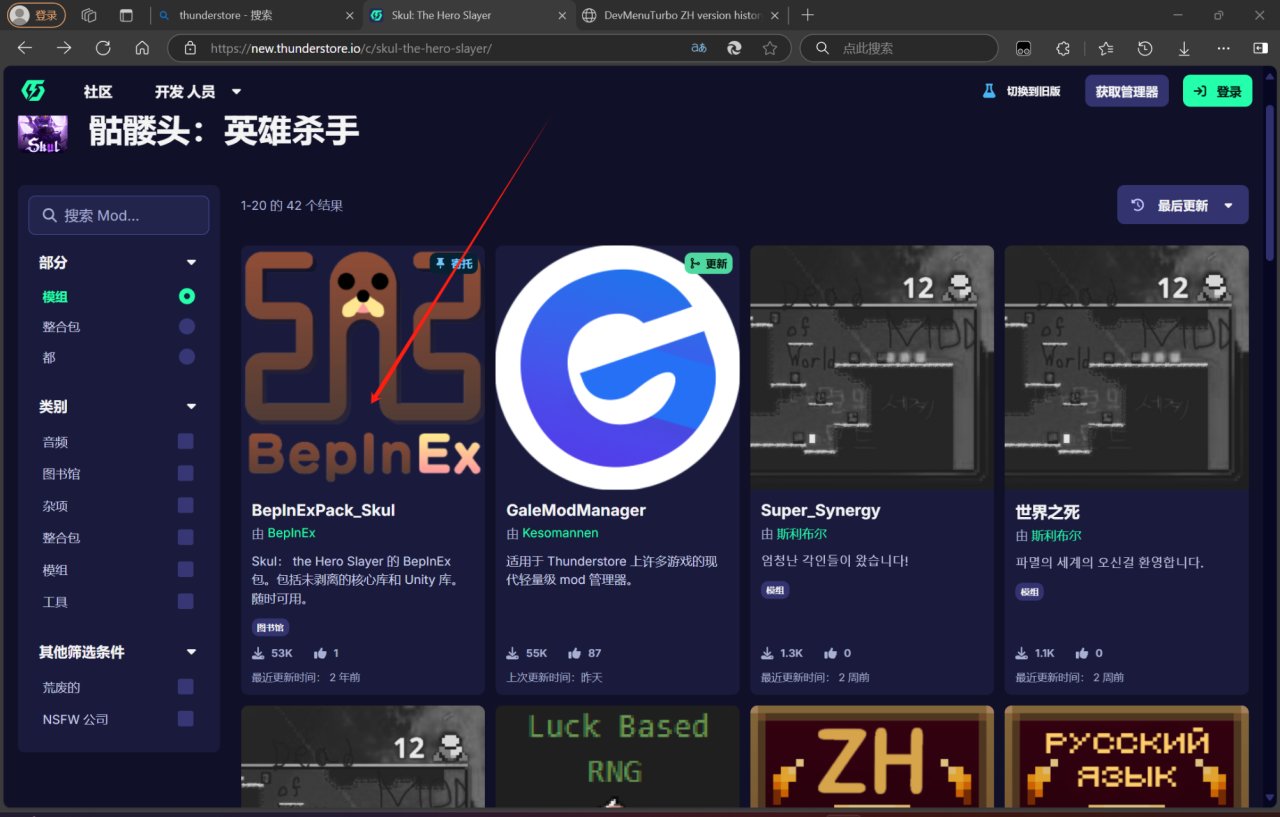Select the 整合包 section radio button

click(x=186, y=326)
